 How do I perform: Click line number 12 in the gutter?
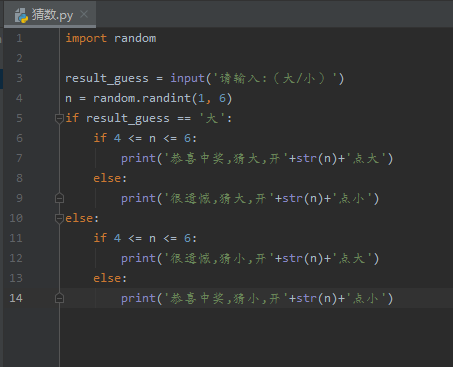(16, 258)
